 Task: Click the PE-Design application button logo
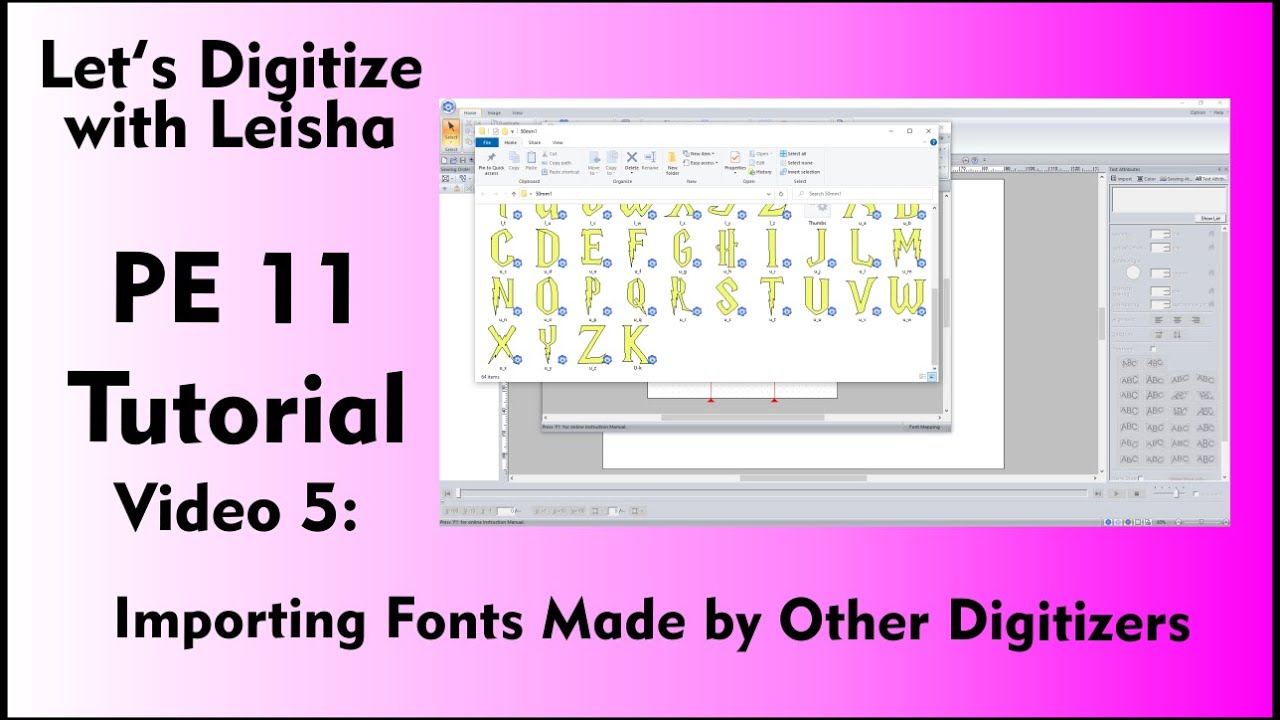448,107
